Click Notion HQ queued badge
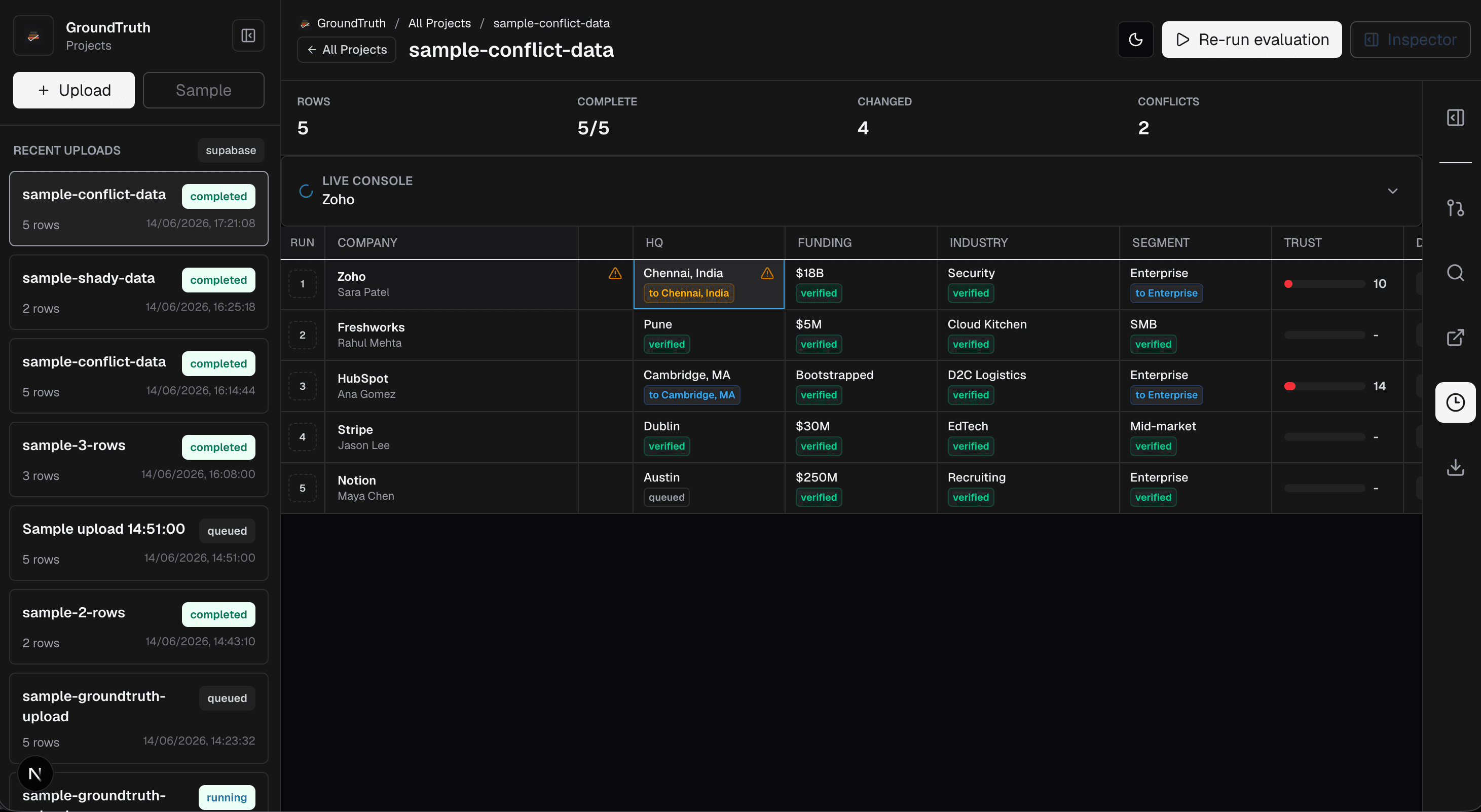 tap(666, 497)
